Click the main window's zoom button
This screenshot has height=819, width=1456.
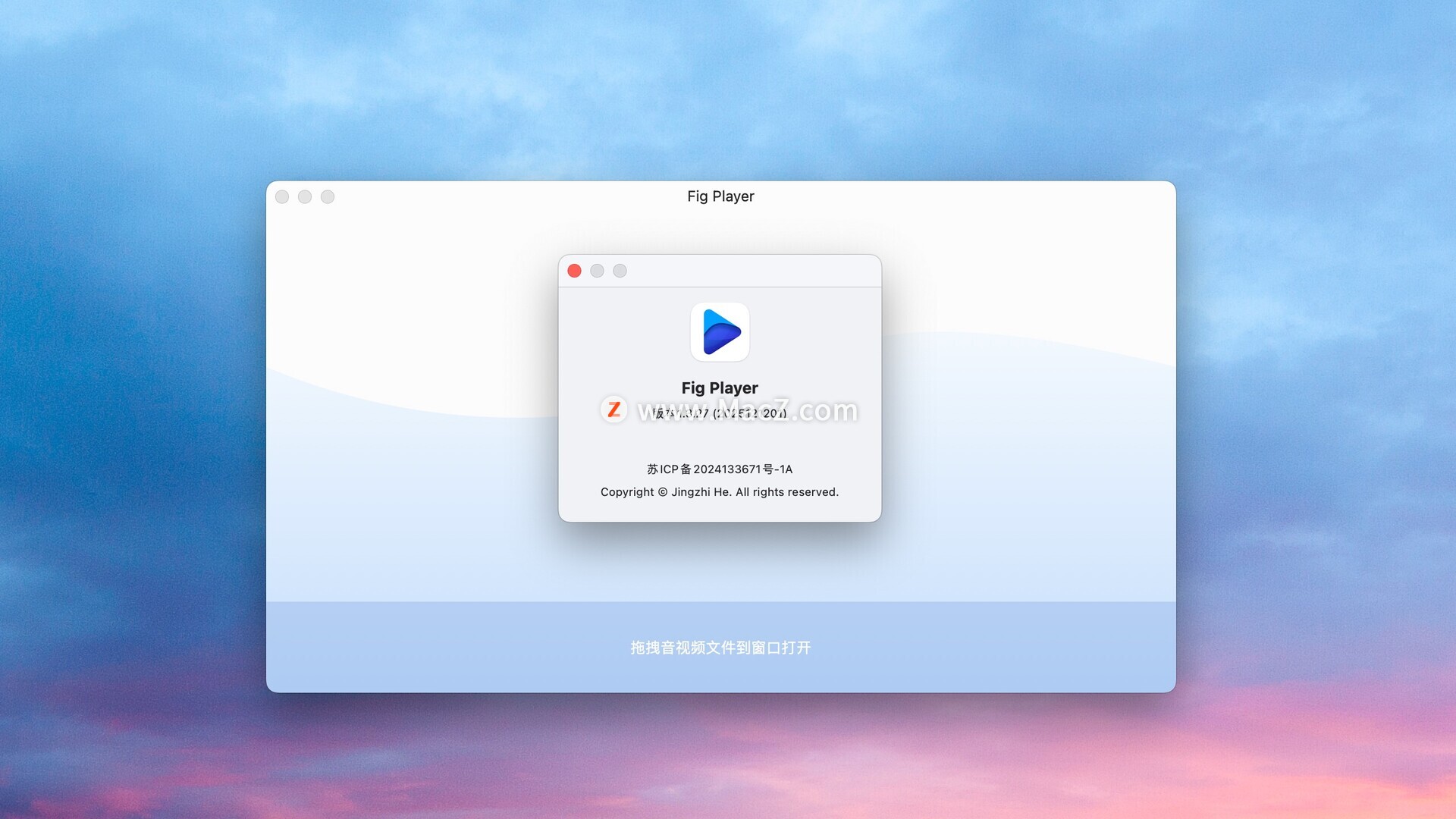point(328,197)
